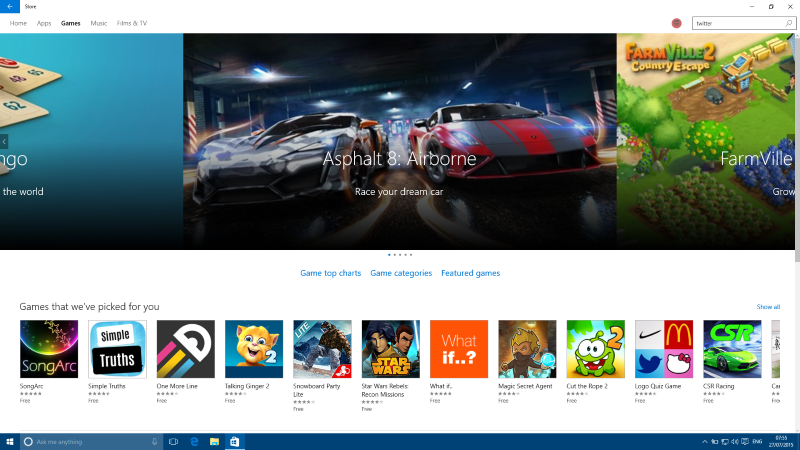The width and height of the screenshot is (800, 450).
Task: Select the first carousel page dot
Action: coord(389,255)
